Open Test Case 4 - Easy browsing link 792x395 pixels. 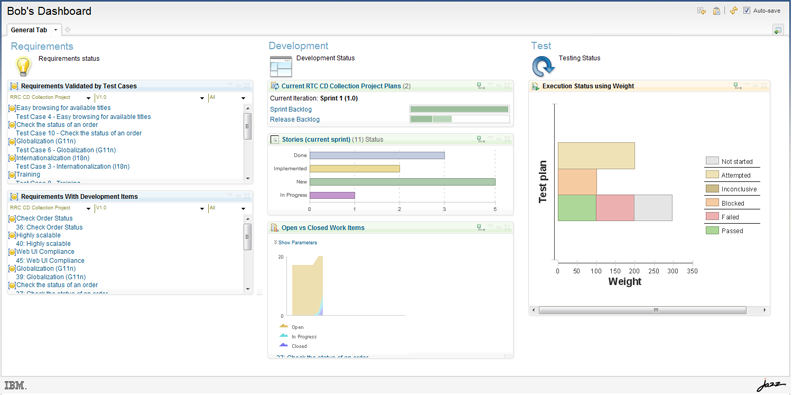(x=83, y=116)
